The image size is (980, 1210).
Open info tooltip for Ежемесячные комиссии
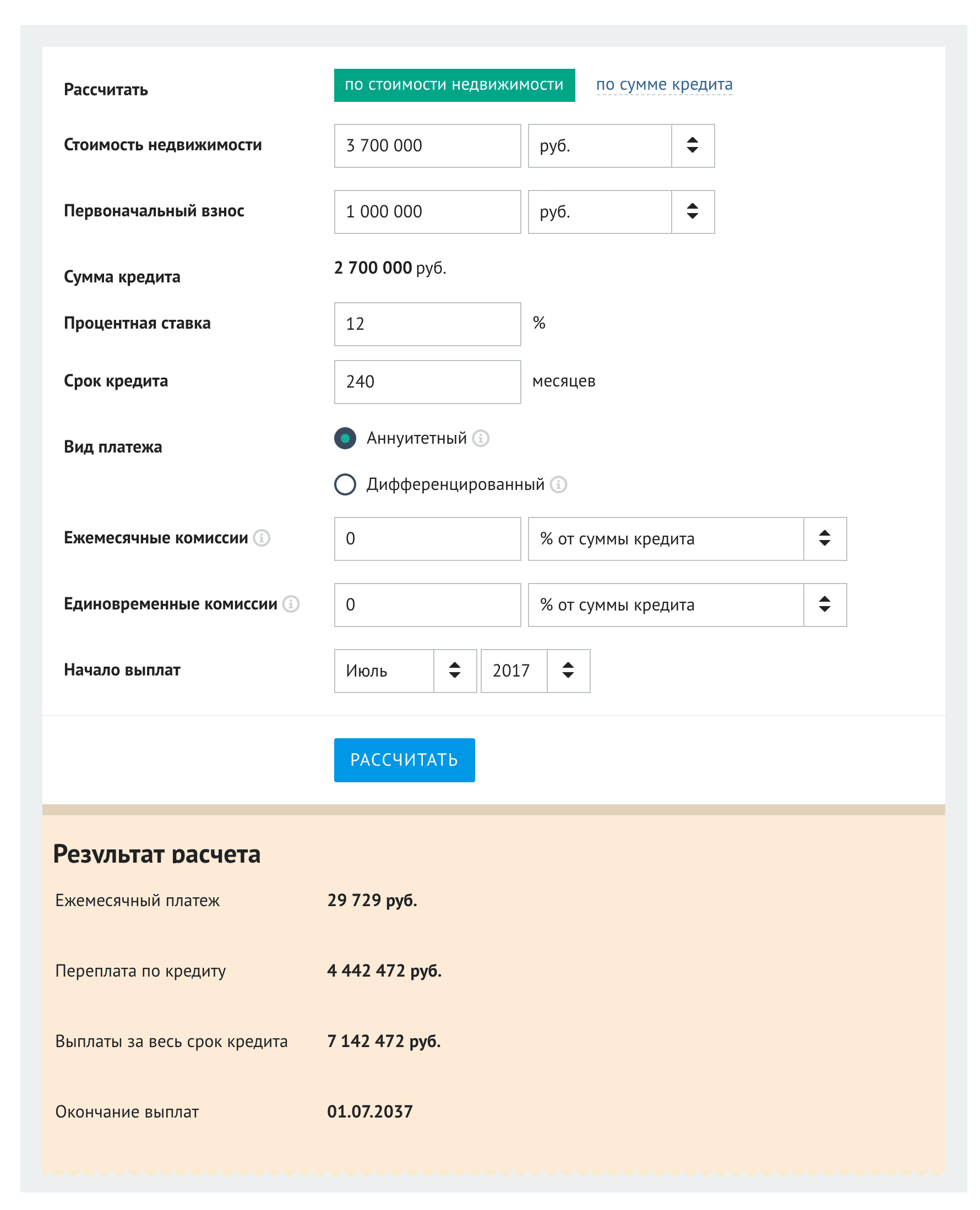tap(262, 538)
